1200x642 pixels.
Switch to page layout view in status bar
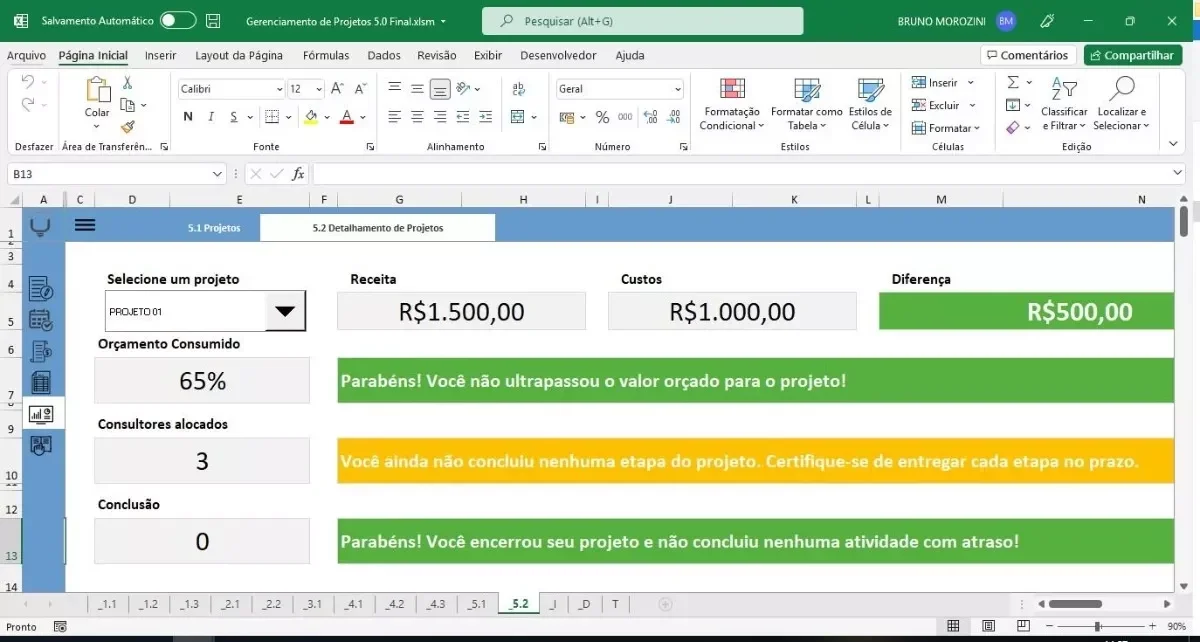[x=988, y=626]
